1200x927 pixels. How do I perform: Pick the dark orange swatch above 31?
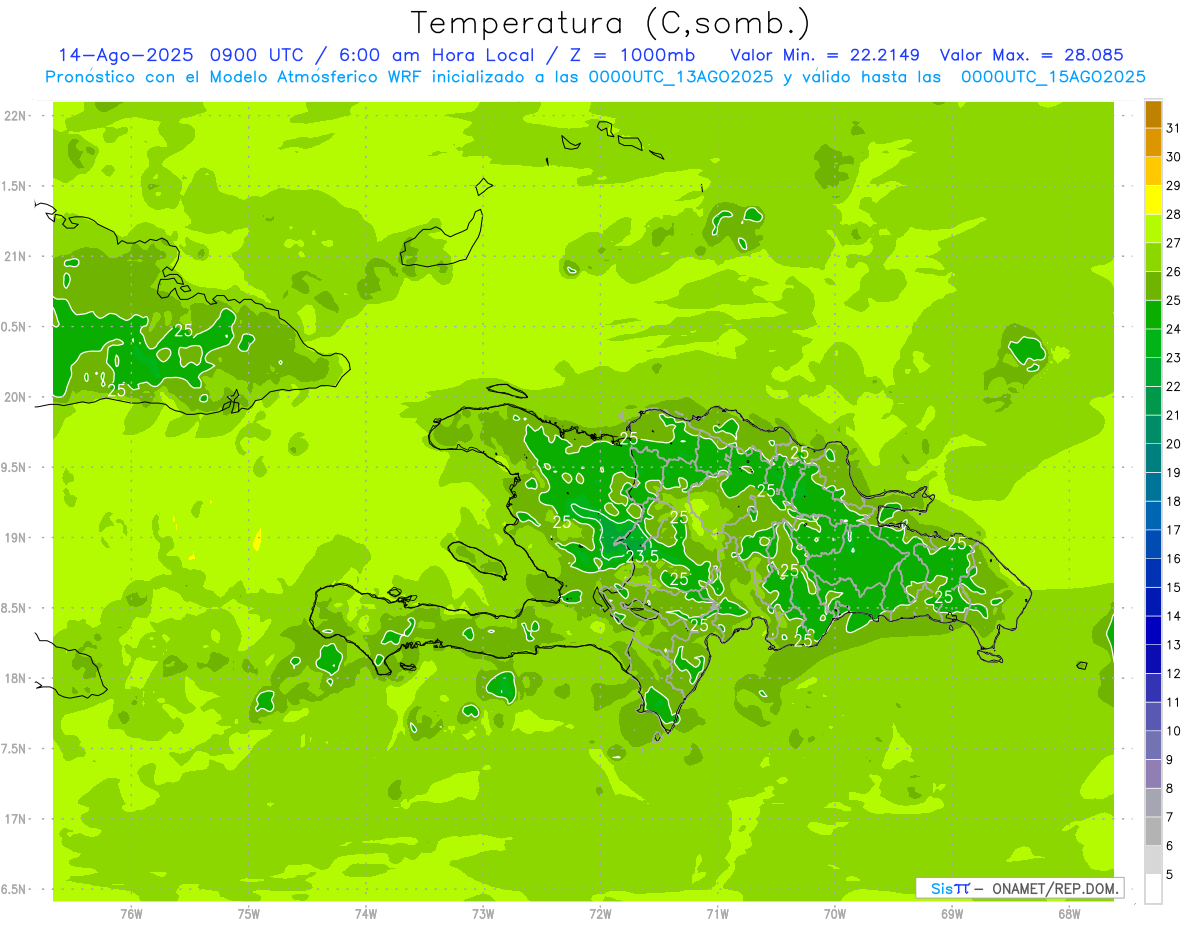pyautogui.click(x=1153, y=114)
